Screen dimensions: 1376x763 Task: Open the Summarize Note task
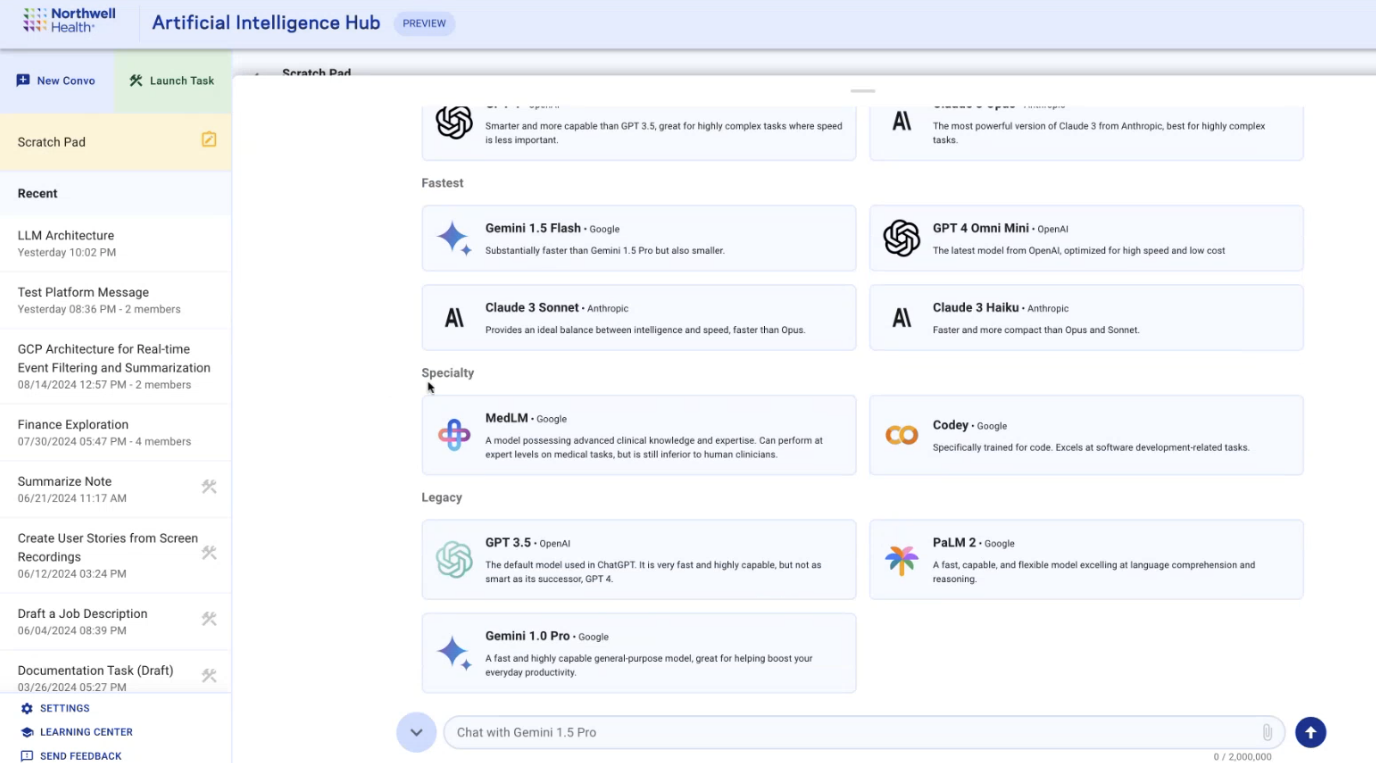(116, 489)
